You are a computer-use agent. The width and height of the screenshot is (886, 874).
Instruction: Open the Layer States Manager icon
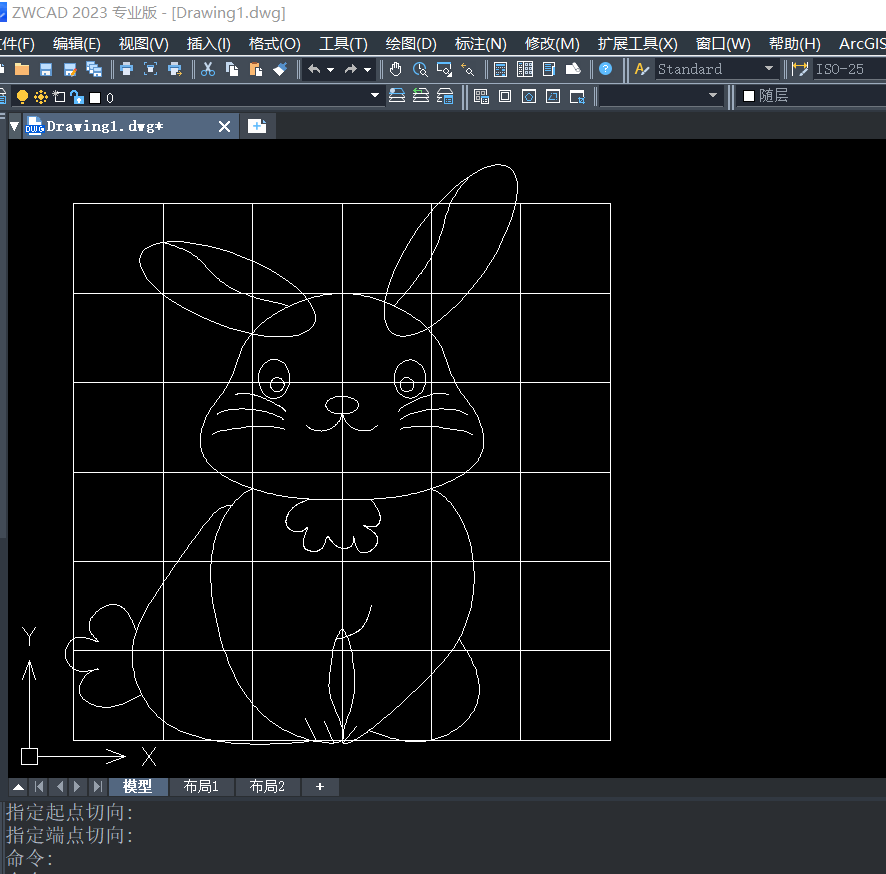tap(445, 96)
